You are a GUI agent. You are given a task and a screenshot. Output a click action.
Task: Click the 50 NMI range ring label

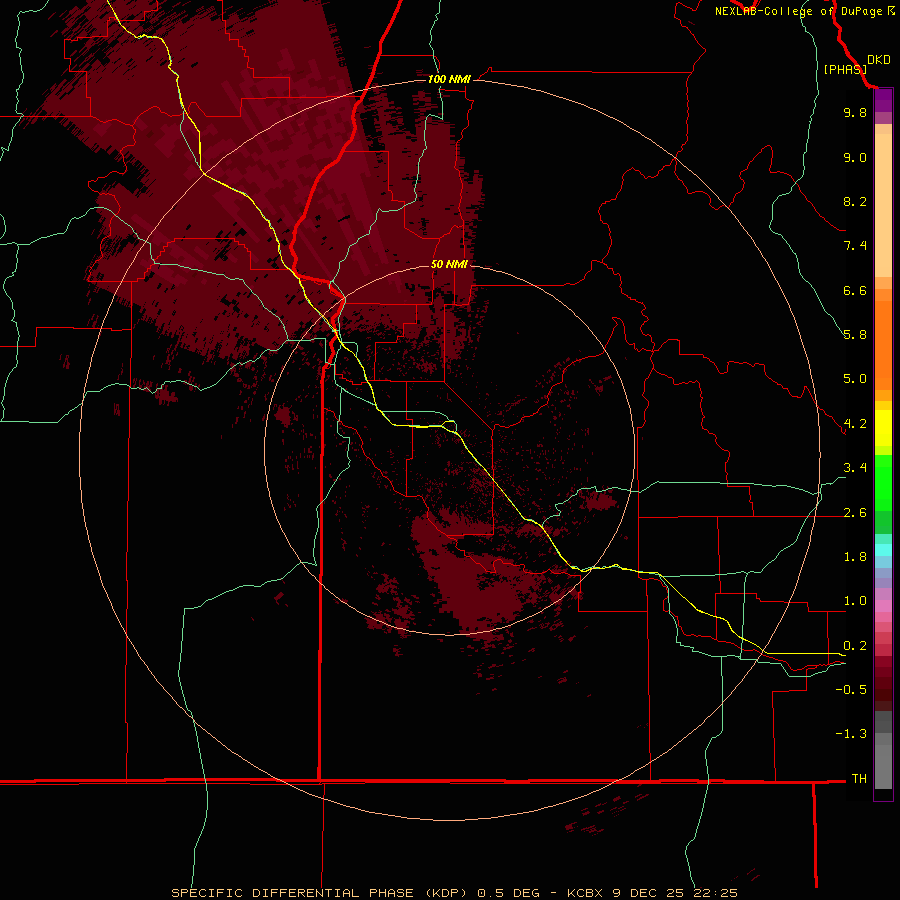click(449, 264)
